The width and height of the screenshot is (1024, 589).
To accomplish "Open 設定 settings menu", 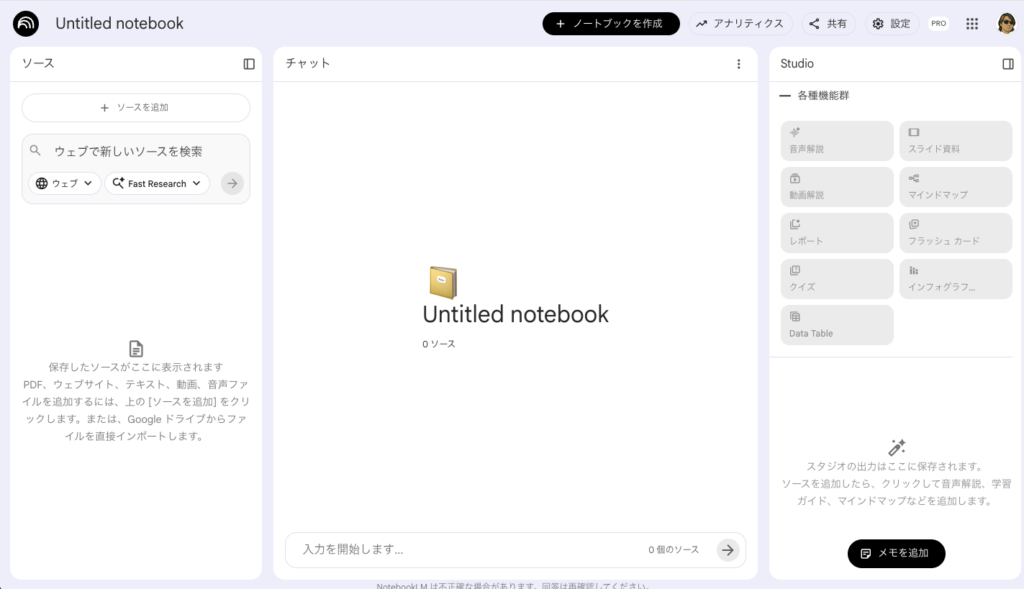I will click(891, 23).
